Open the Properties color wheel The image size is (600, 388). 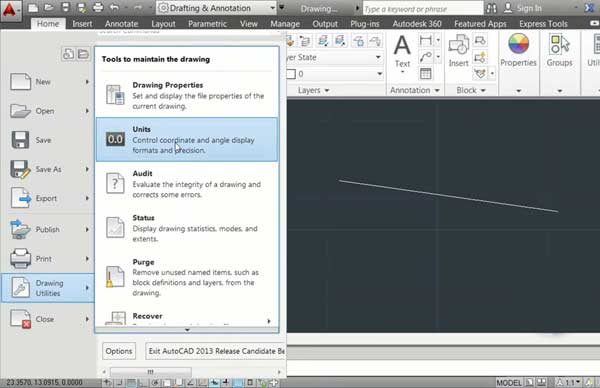[518, 44]
